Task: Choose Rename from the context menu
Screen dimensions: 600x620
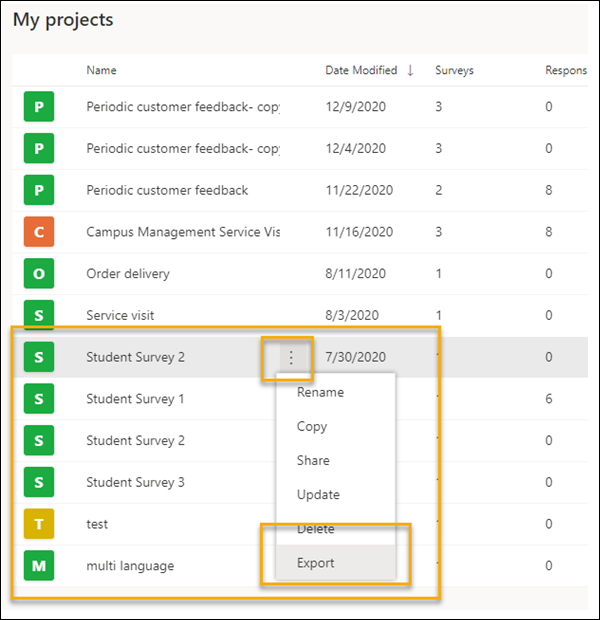Action: click(320, 392)
